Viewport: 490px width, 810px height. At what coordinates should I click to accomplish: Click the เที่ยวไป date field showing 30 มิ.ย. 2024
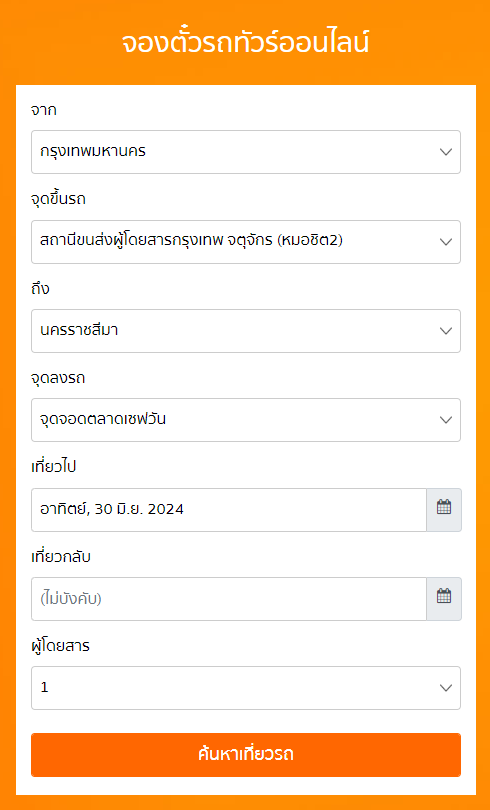click(x=229, y=510)
